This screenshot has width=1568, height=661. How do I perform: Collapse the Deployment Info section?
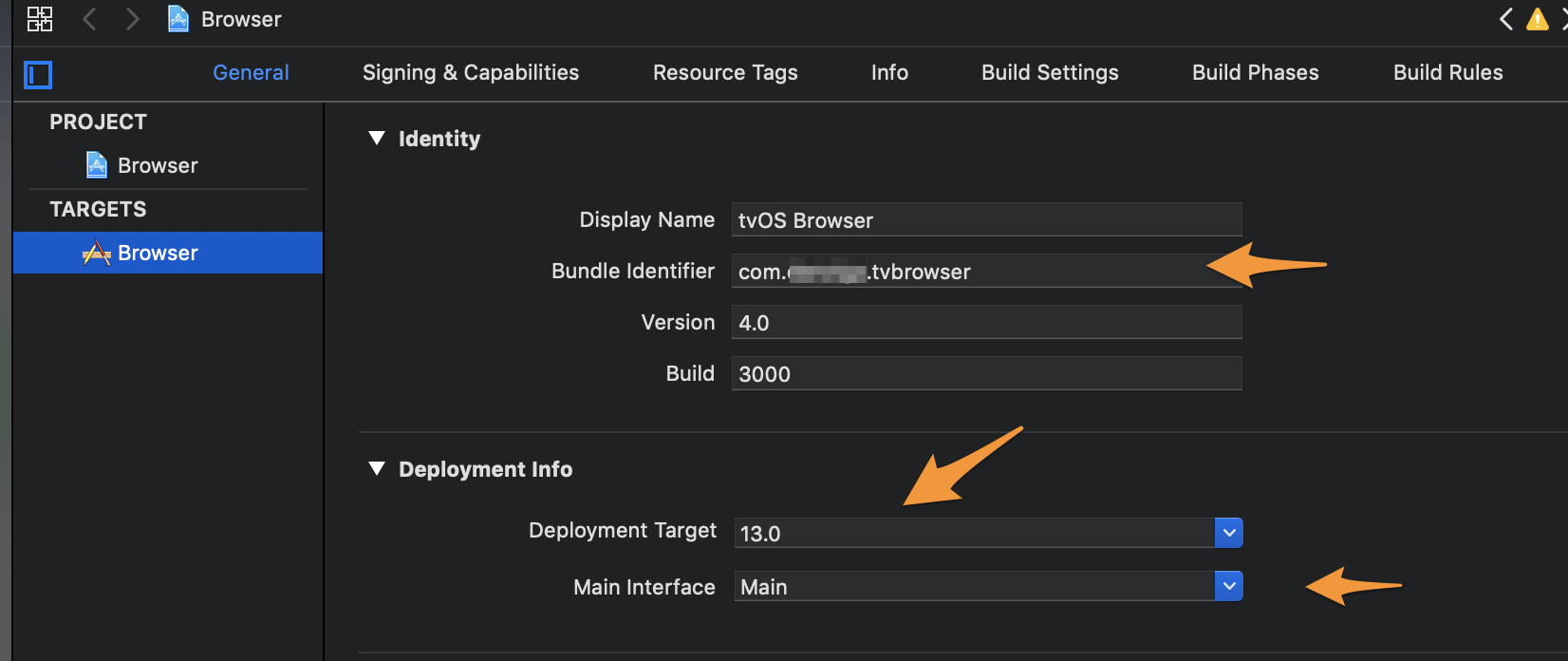click(377, 469)
